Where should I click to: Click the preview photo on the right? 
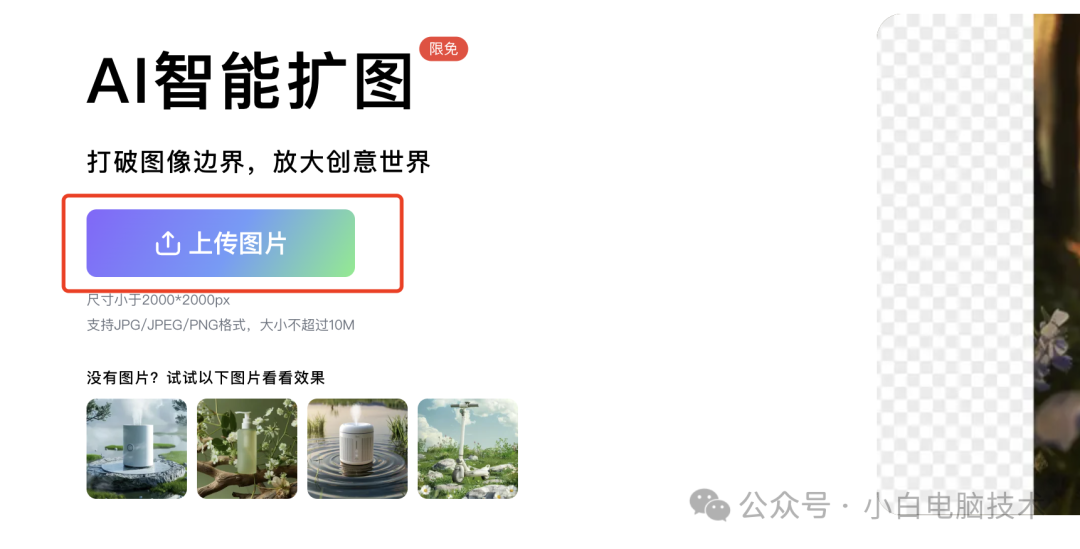[1057, 264]
